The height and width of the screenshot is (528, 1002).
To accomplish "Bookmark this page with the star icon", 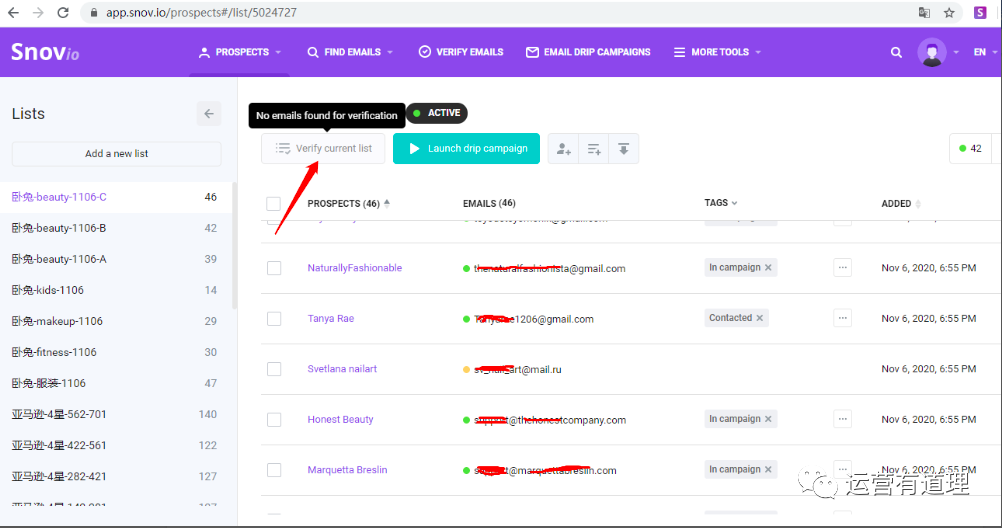I will (949, 13).
